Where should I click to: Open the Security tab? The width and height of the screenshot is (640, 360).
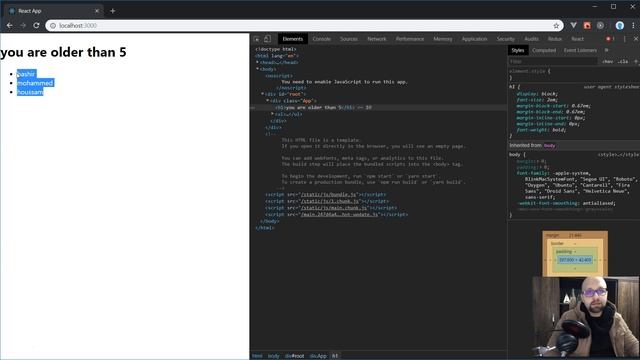(506, 39)
